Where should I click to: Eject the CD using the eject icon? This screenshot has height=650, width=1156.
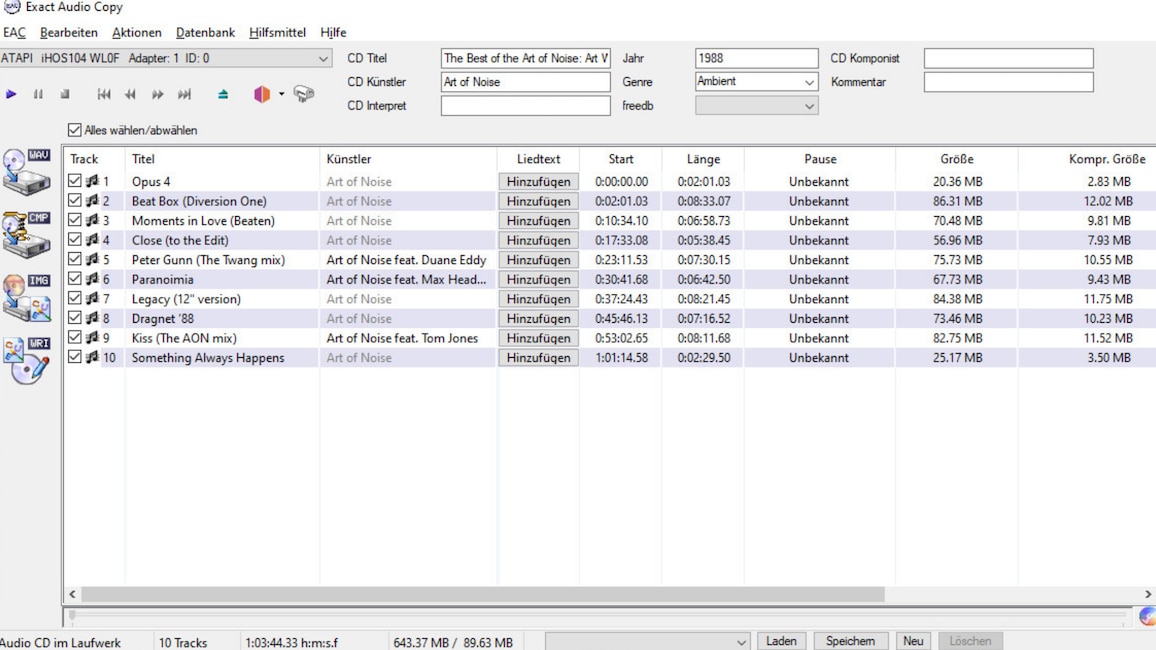pyautogui.click(x=222, y=93)
